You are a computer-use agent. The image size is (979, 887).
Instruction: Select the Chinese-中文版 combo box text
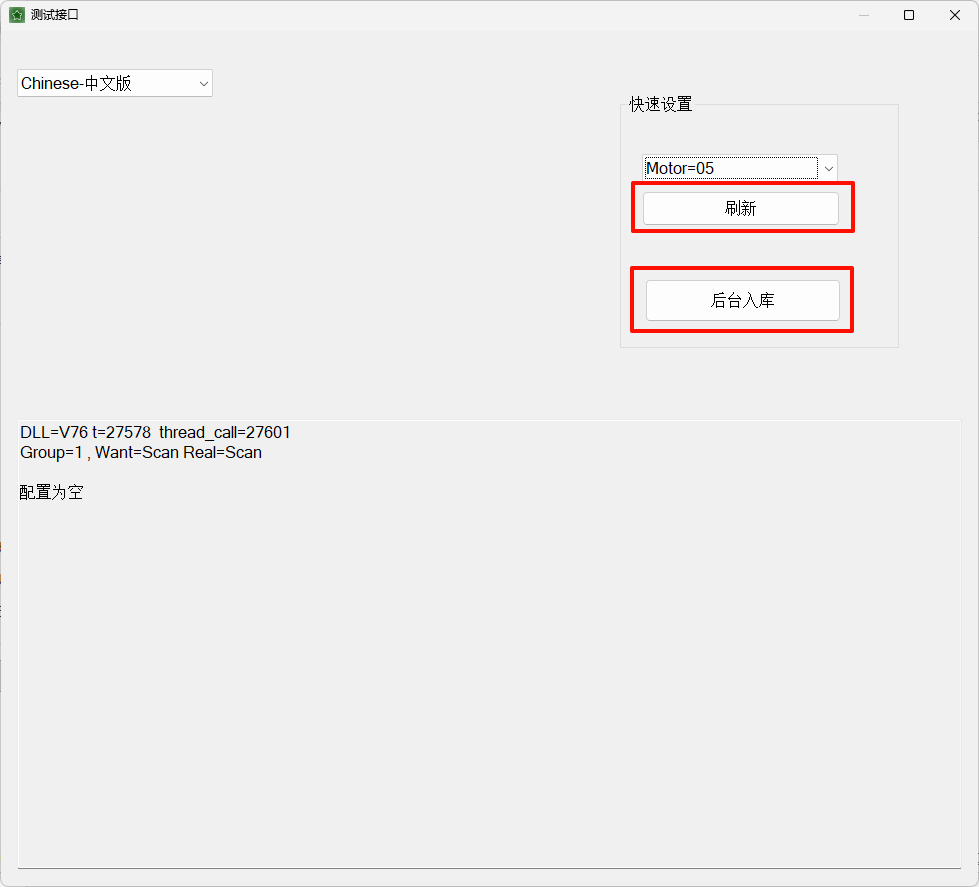[76, 83]
